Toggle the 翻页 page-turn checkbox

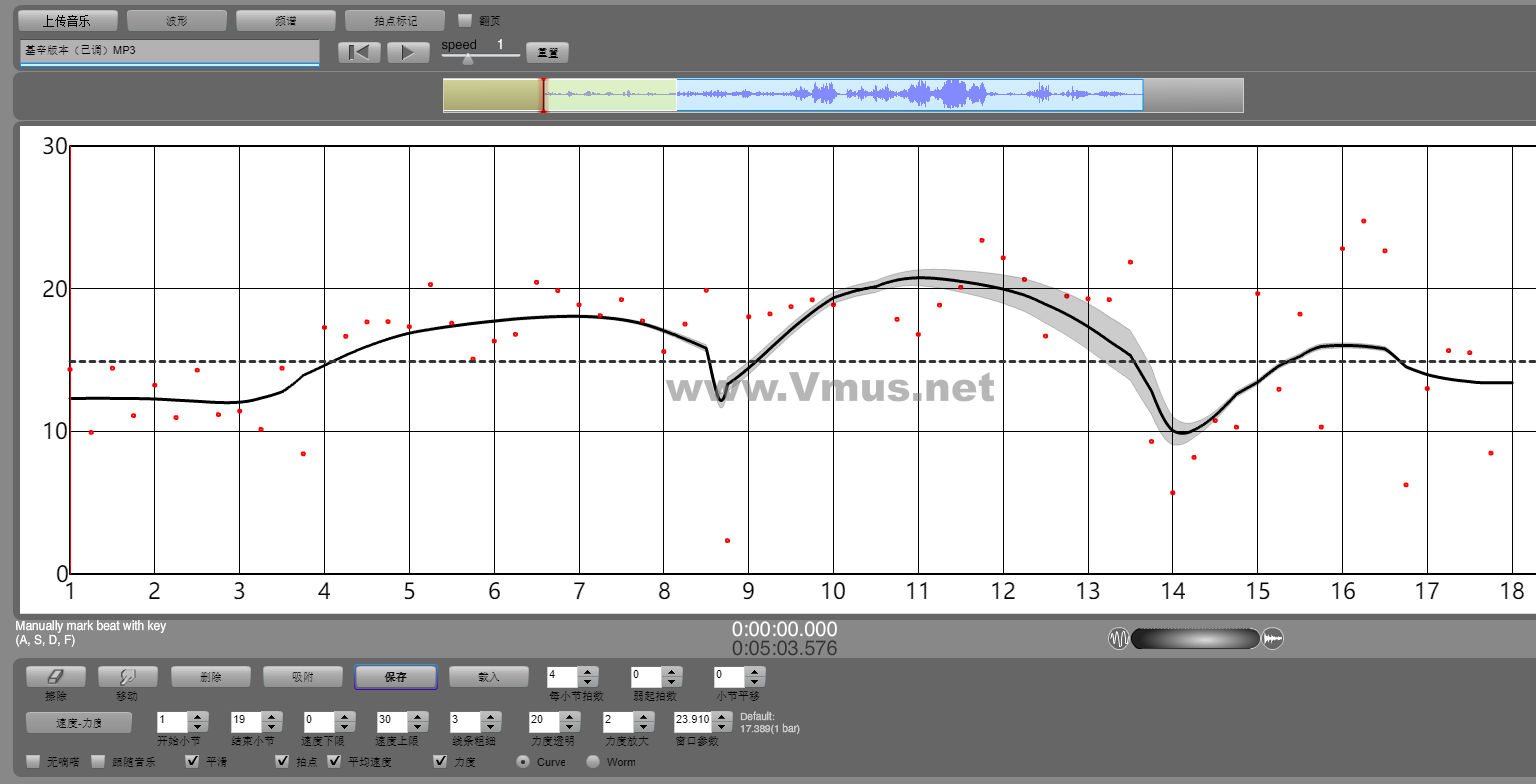pyautogui.click(x=465, y=20)
